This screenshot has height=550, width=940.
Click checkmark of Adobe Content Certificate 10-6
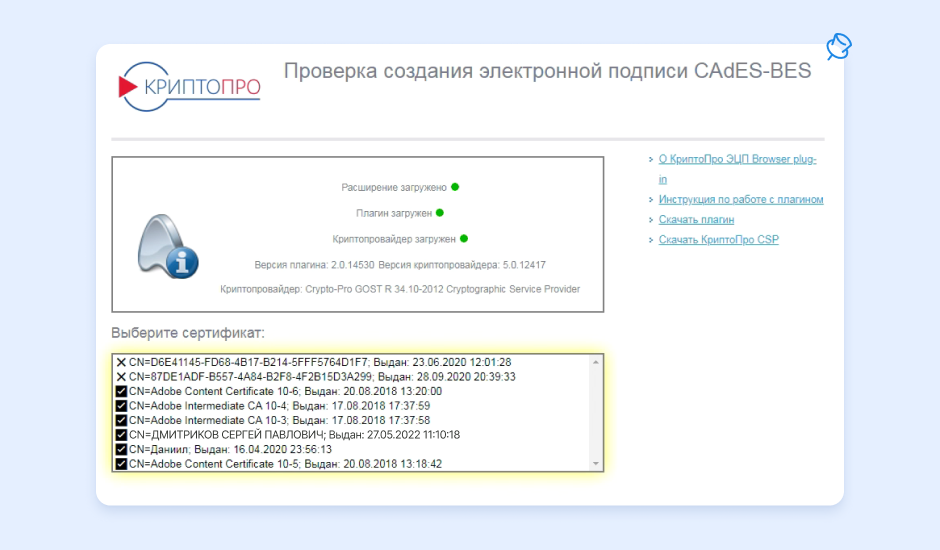tap(121, 391)
